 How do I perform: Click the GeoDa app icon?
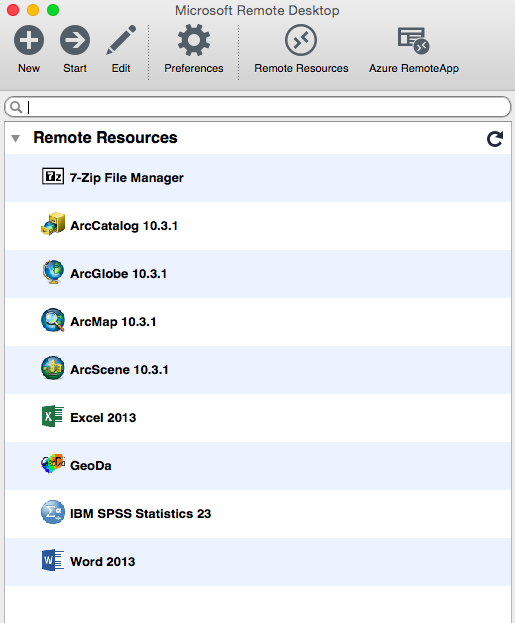pos(53,464)
